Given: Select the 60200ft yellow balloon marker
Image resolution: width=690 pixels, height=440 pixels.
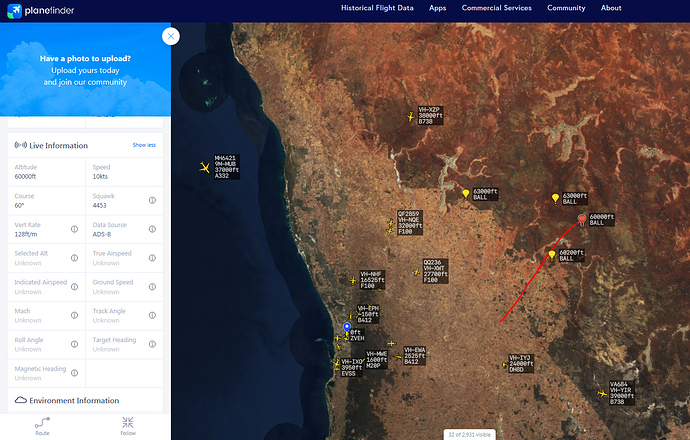Looking at the screenshot, I should pos(552,255).
